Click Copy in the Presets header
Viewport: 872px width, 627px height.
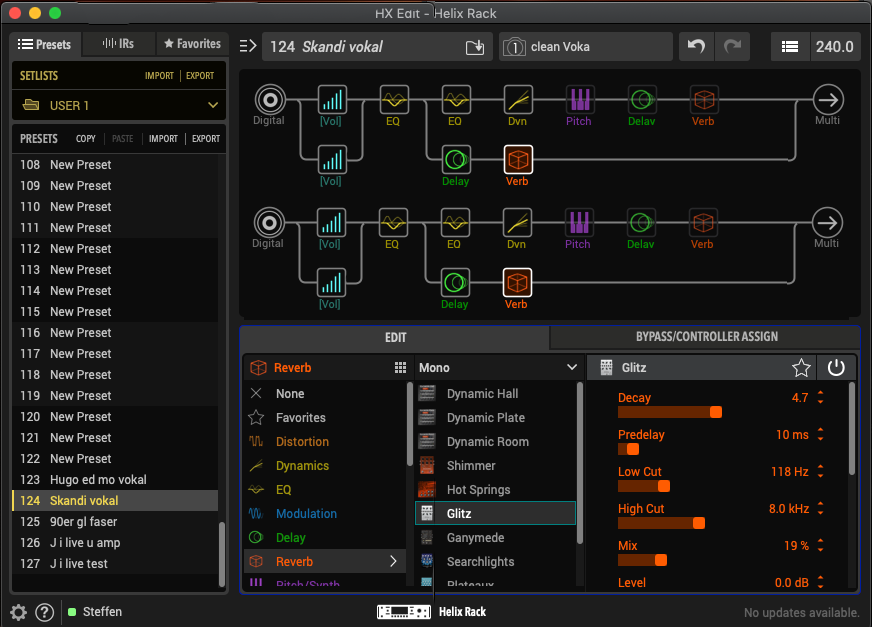tap(86, 139)
